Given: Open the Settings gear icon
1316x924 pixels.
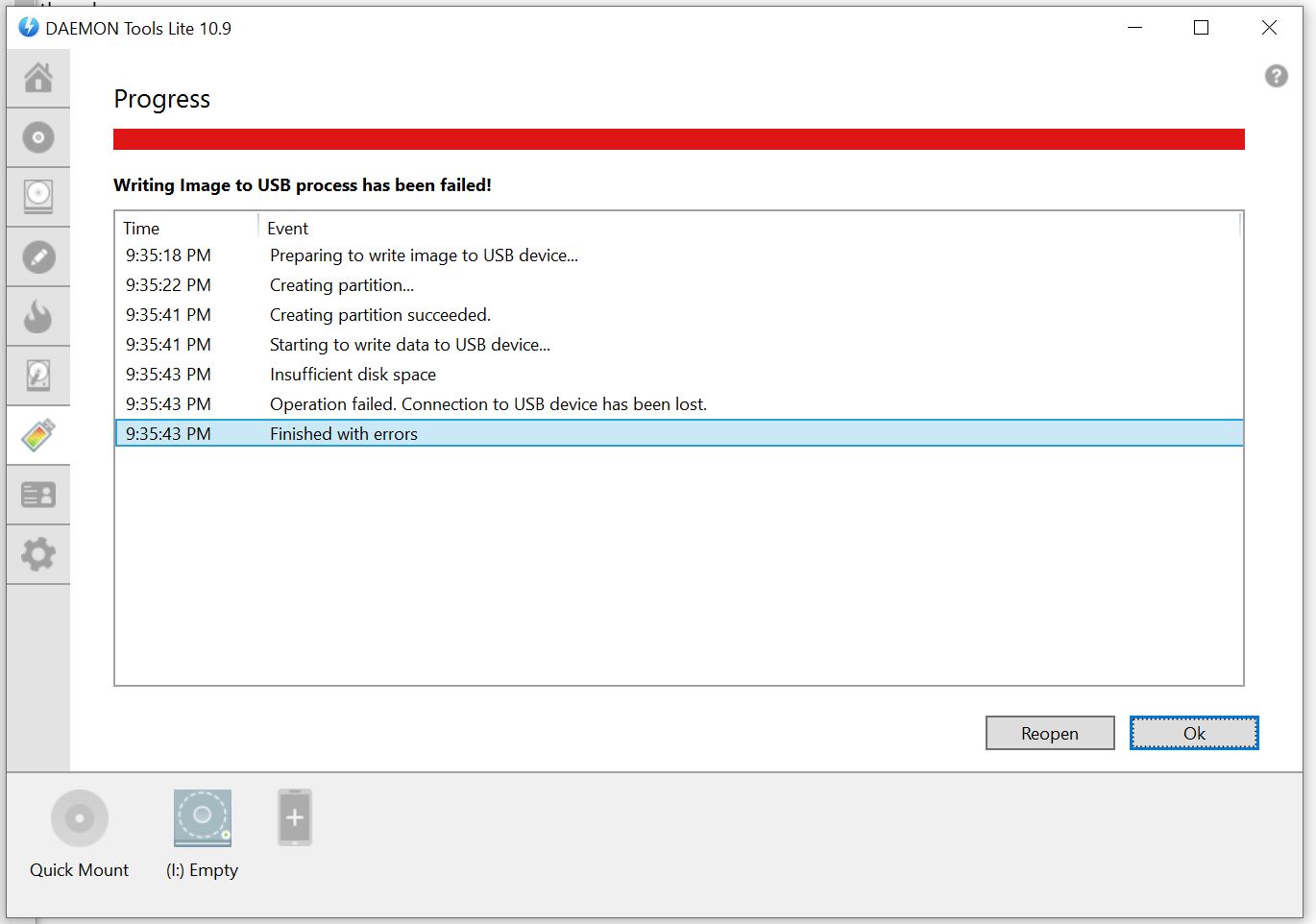Looking at the screenshot, I should [x=38, y=554].
